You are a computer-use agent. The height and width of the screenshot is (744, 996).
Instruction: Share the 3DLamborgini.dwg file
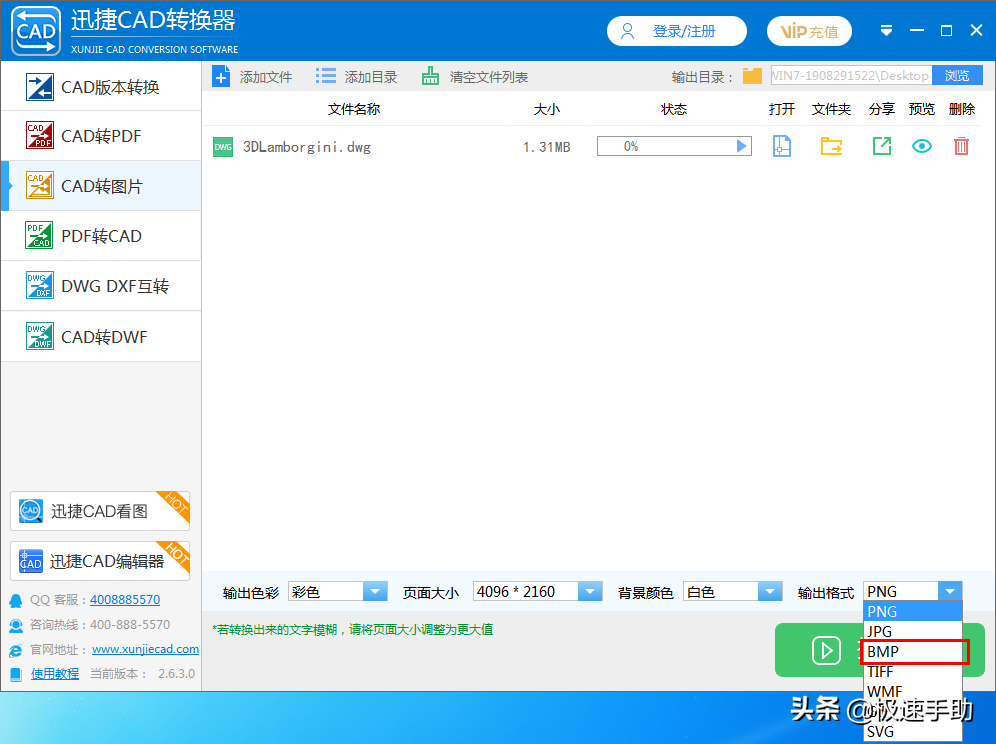(882, 146)
